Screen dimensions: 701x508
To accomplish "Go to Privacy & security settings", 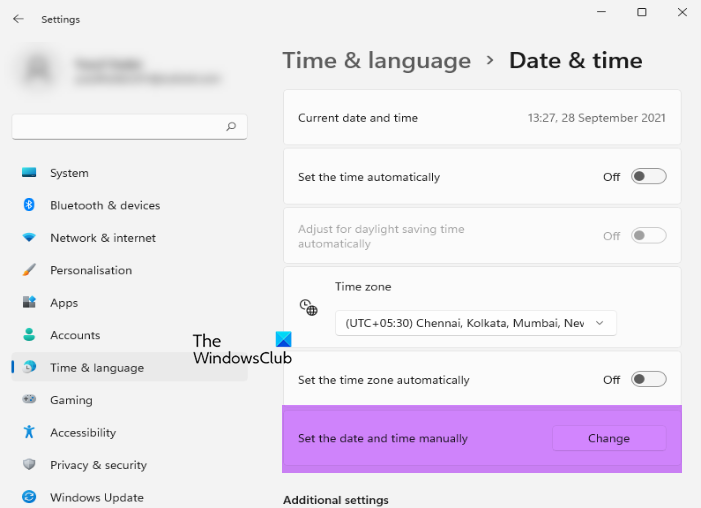I will [98, 465].
